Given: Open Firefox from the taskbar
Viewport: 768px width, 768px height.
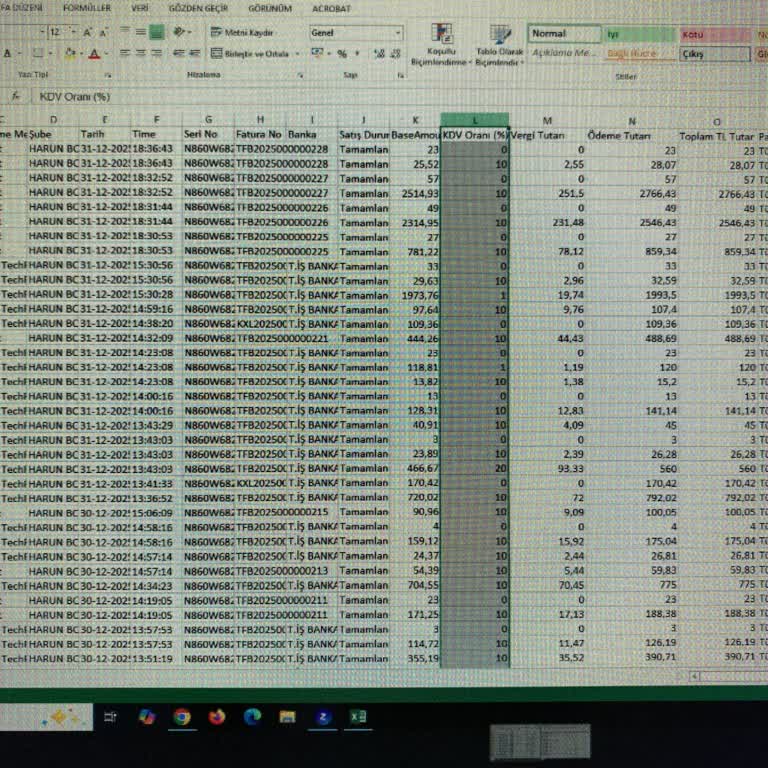Looking at the screenshot, I should [217, 717].
